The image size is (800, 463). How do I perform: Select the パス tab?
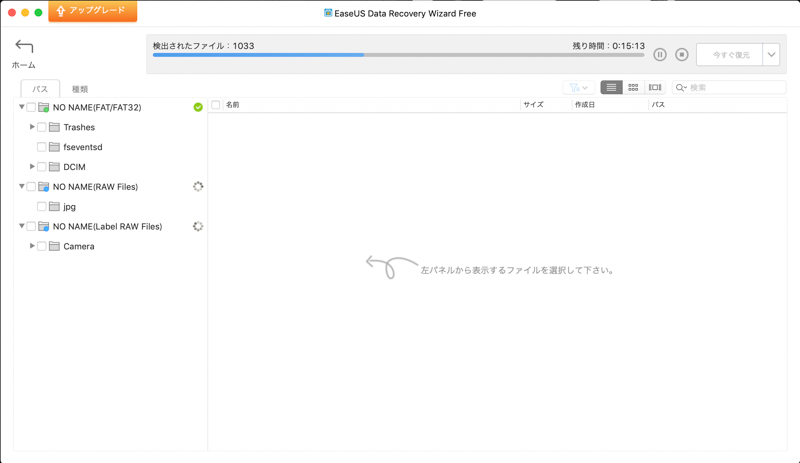(40, 89)
